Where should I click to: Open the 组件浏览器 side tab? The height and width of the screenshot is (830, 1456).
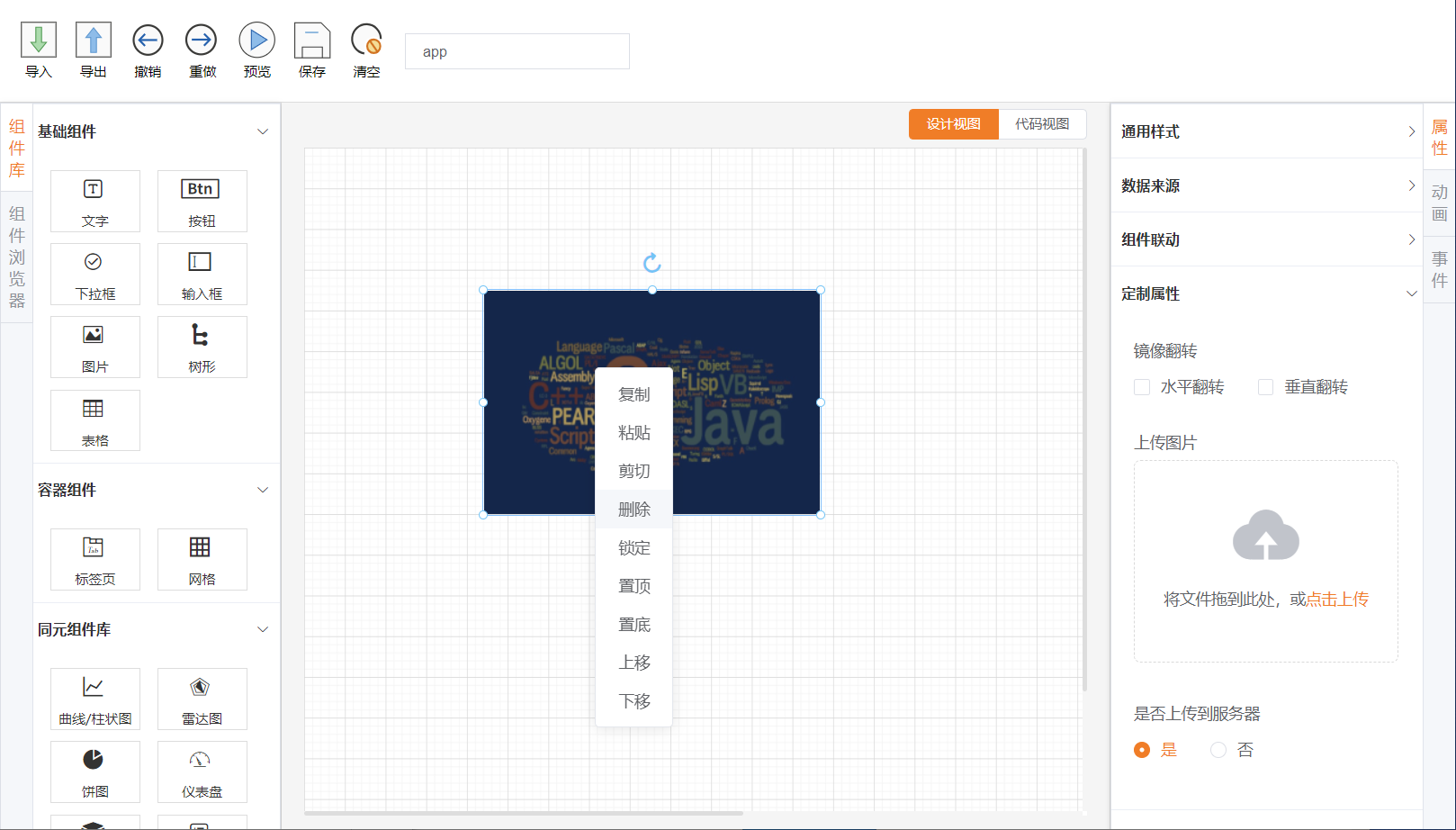coord(17,257)
